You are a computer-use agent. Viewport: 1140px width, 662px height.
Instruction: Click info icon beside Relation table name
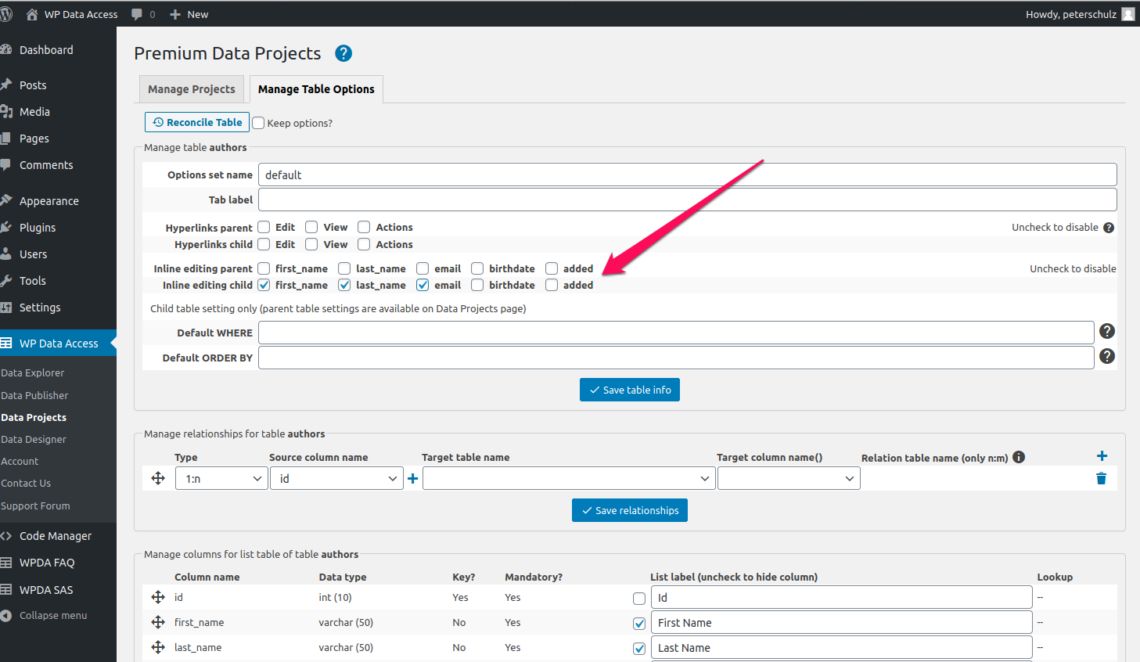pyautogui.click(x=1019, y=457)
